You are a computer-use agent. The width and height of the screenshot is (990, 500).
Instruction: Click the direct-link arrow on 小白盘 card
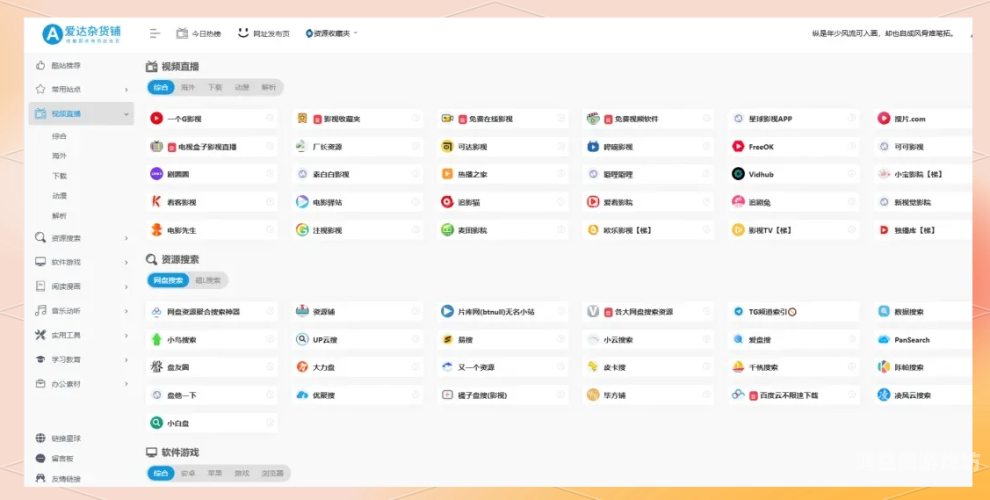point(270,422)
